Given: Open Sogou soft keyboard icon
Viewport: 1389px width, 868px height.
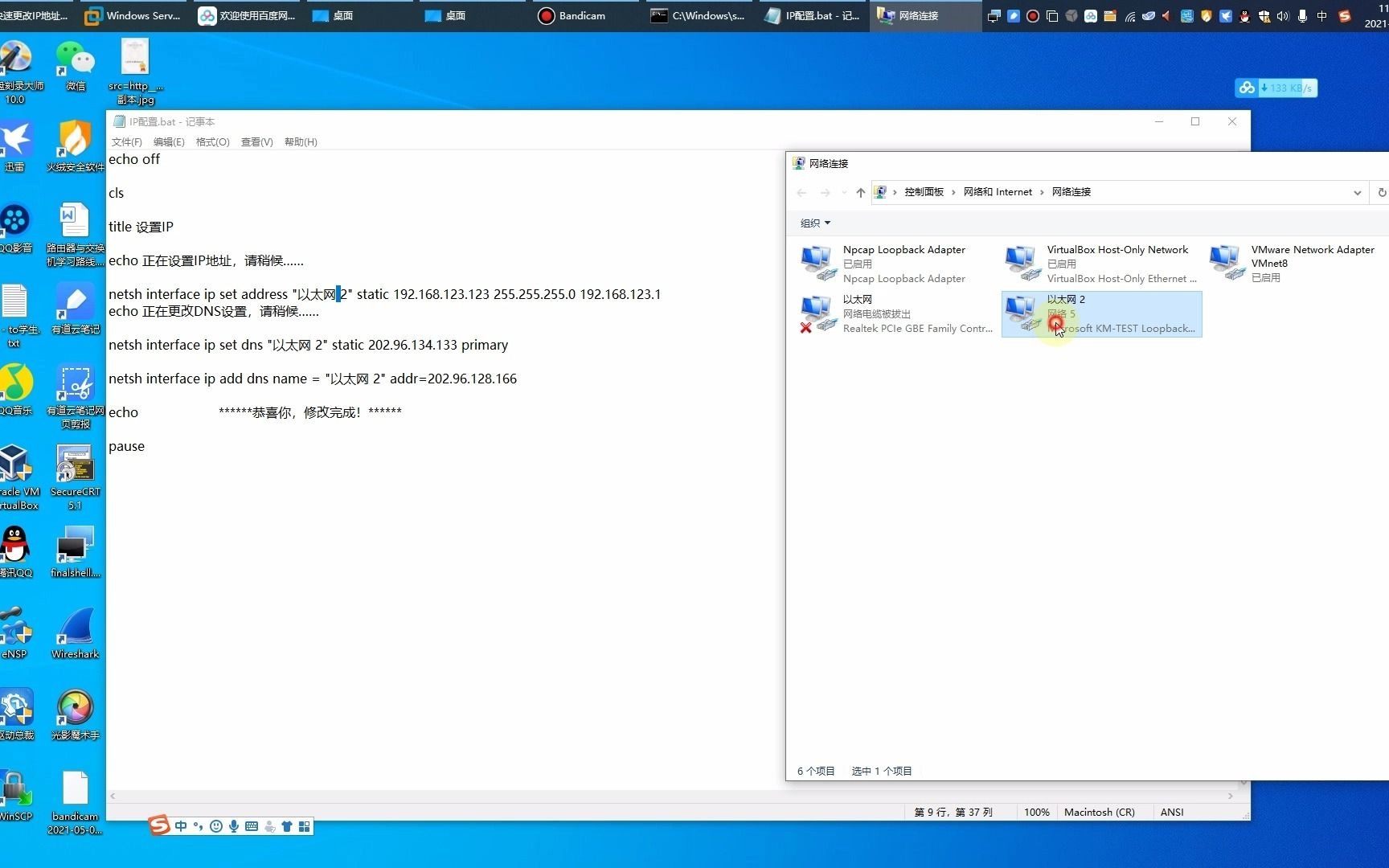Looking at the screenshot, I should click(x=251, y=826).
